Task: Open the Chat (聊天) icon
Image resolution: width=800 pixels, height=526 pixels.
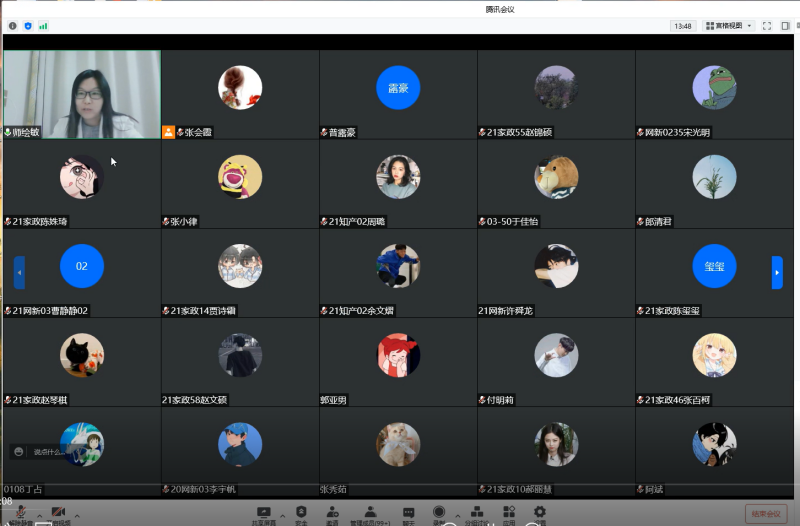Action: [408, 512]
